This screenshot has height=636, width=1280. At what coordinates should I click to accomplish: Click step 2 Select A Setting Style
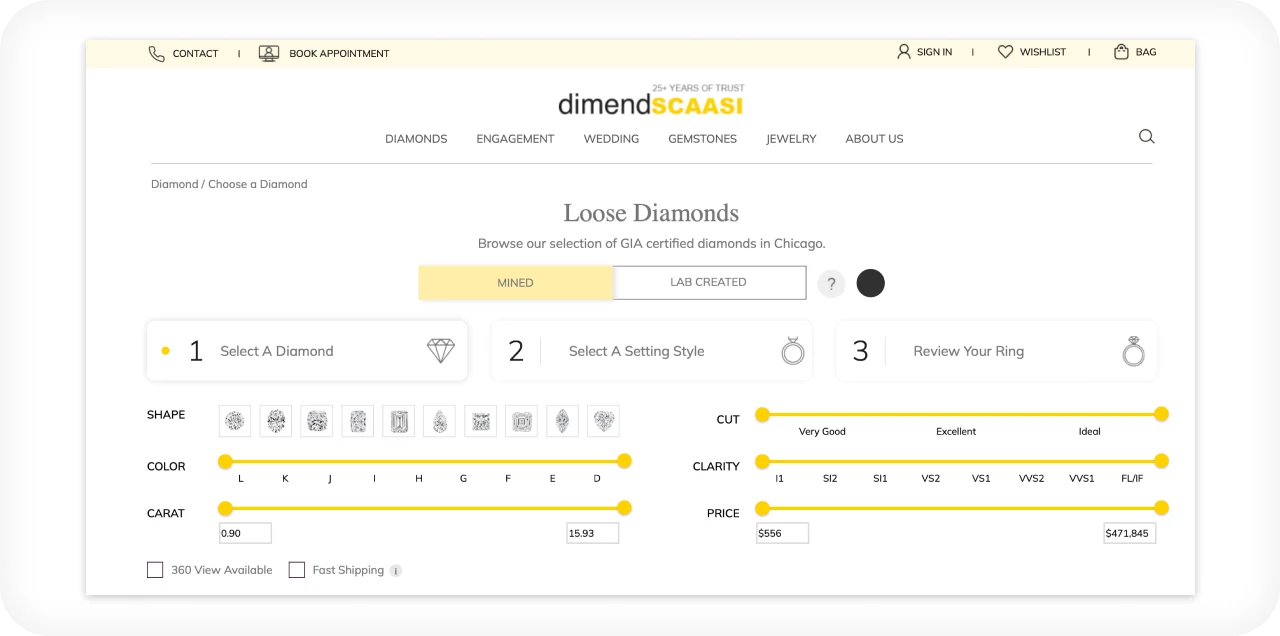[x=652, y=351]
